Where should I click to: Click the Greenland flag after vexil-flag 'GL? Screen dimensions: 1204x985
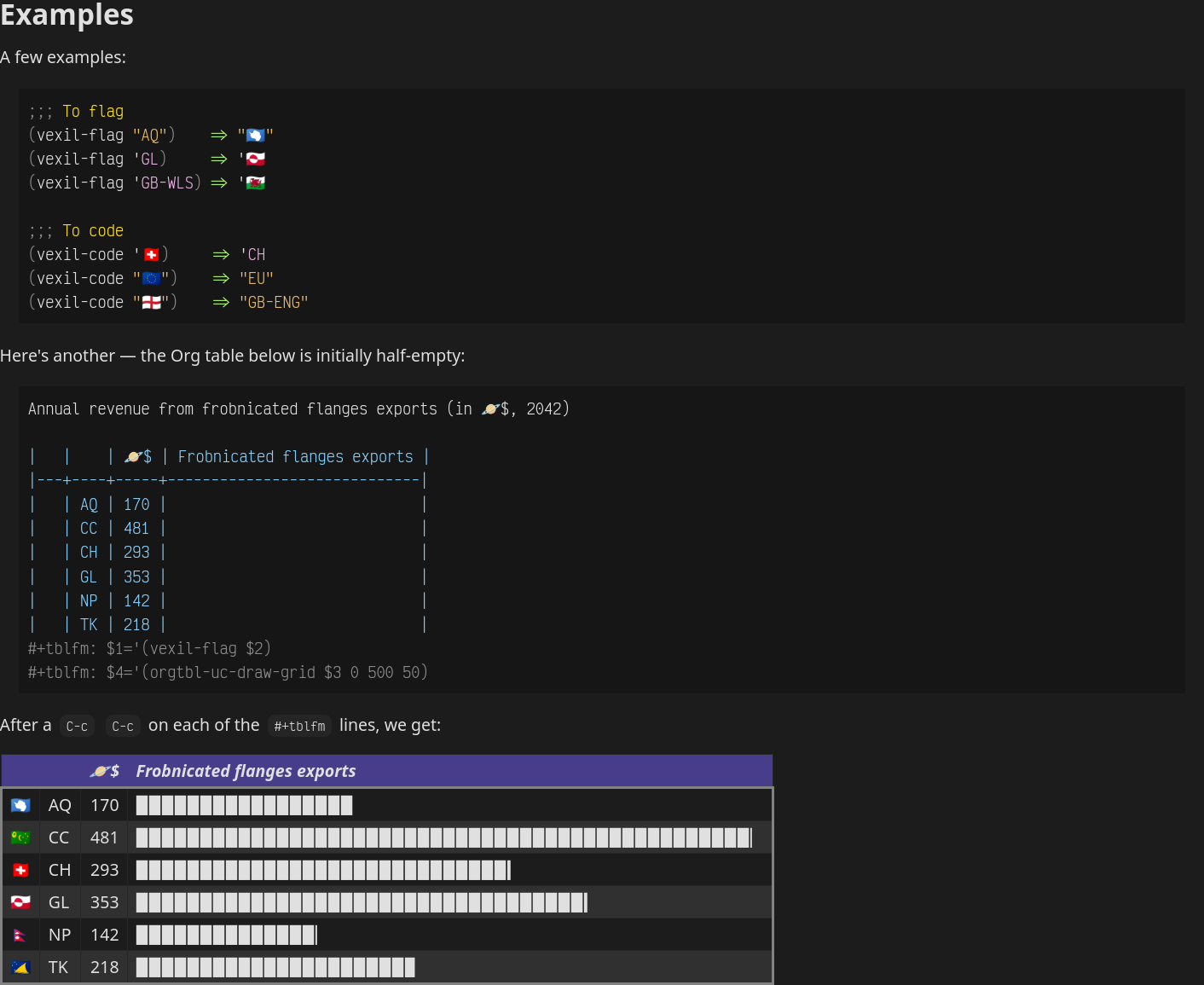click(x=255, y=159)
